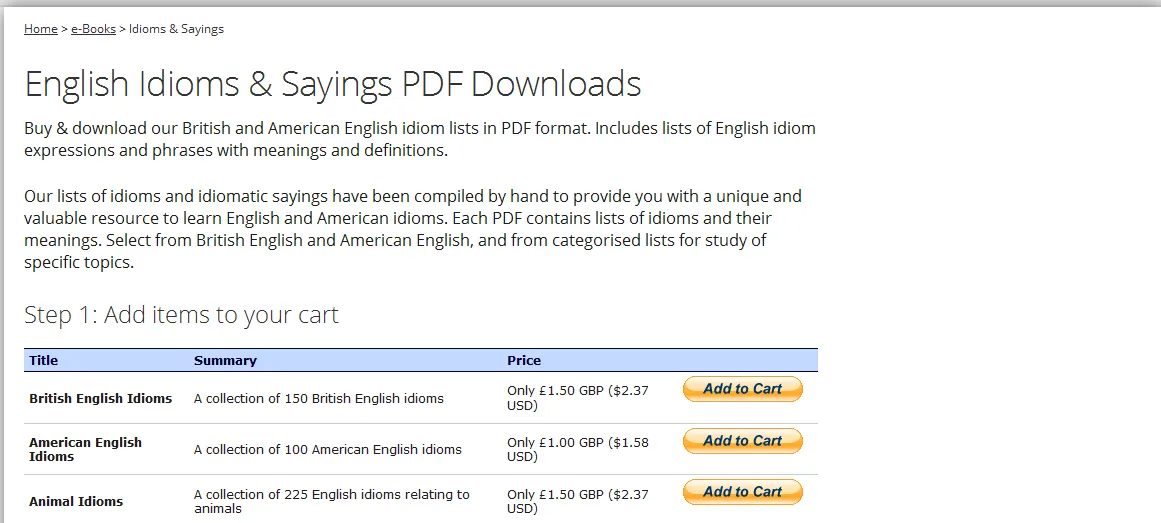Click the Summary column header

(x=225, y=360)
